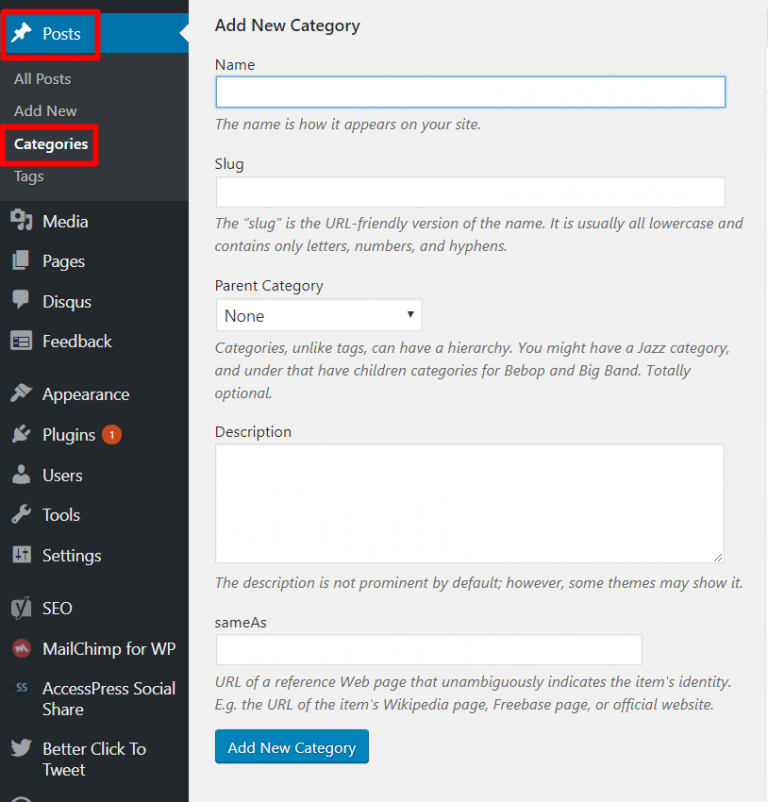Screen dimensions: 768x802
Task: Go to All Posts
Action: 42,78
